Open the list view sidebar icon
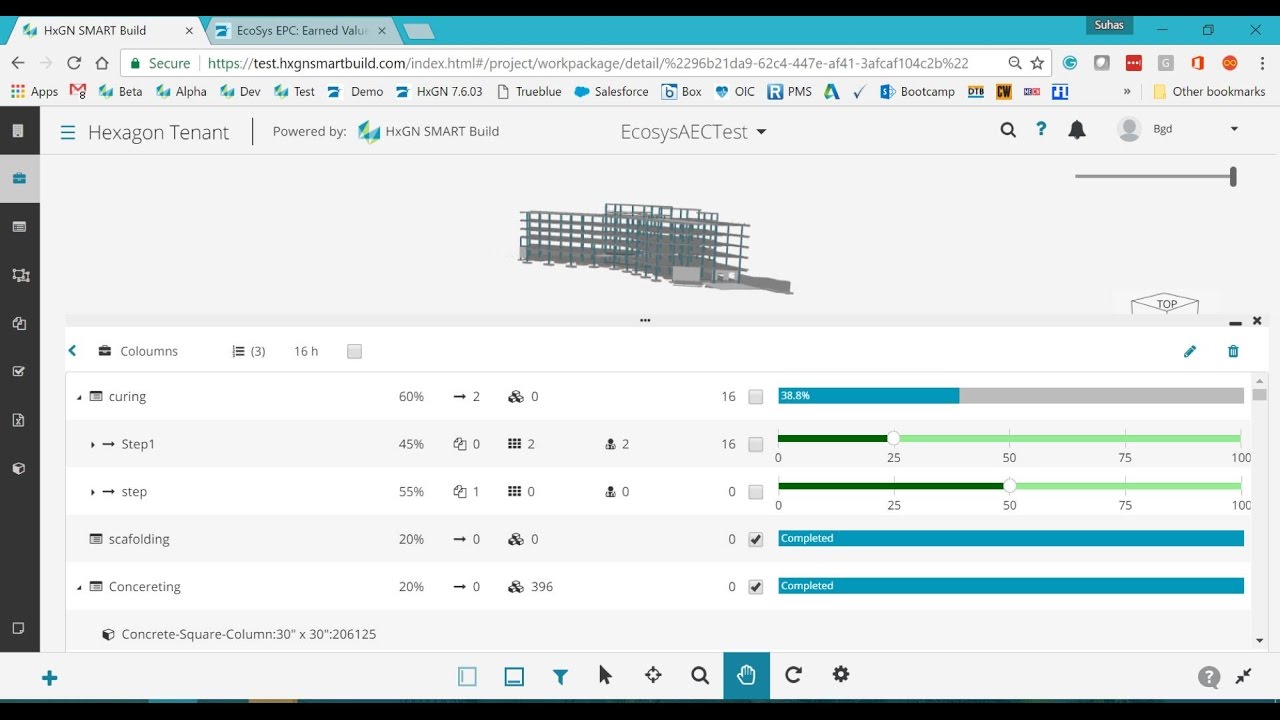Screen dimensions: 1280x720 [x=19, y=227]
